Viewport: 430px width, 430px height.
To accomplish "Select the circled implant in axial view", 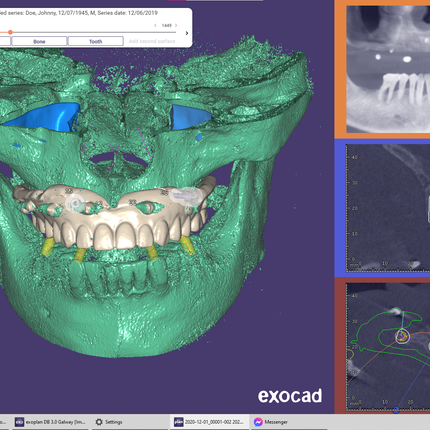I will click(x=402, y=336).
